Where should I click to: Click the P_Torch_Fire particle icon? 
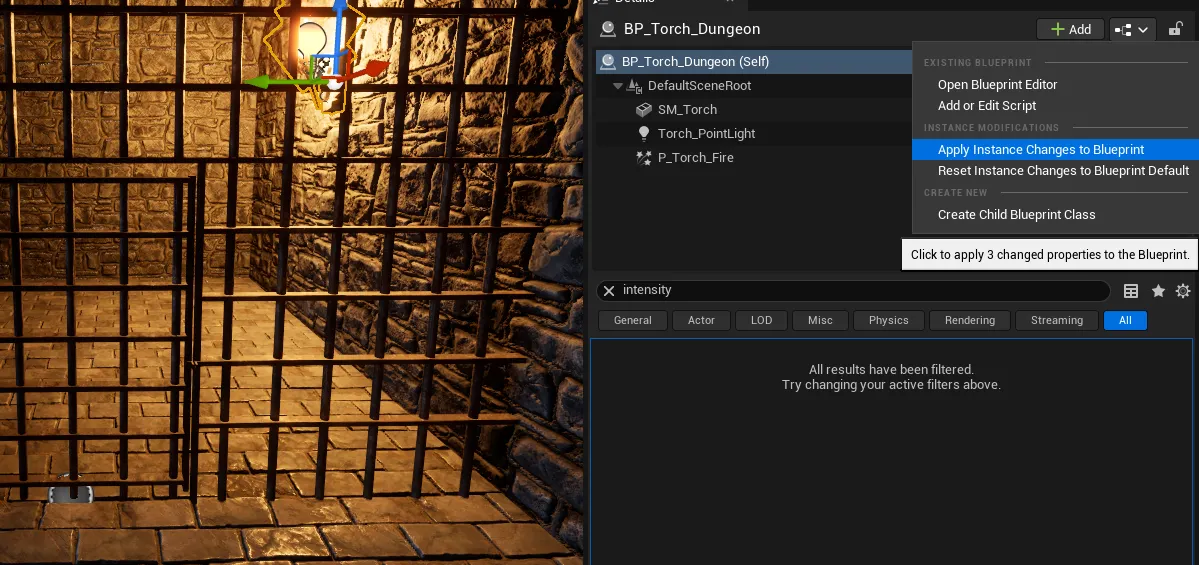tap(644, 157)
